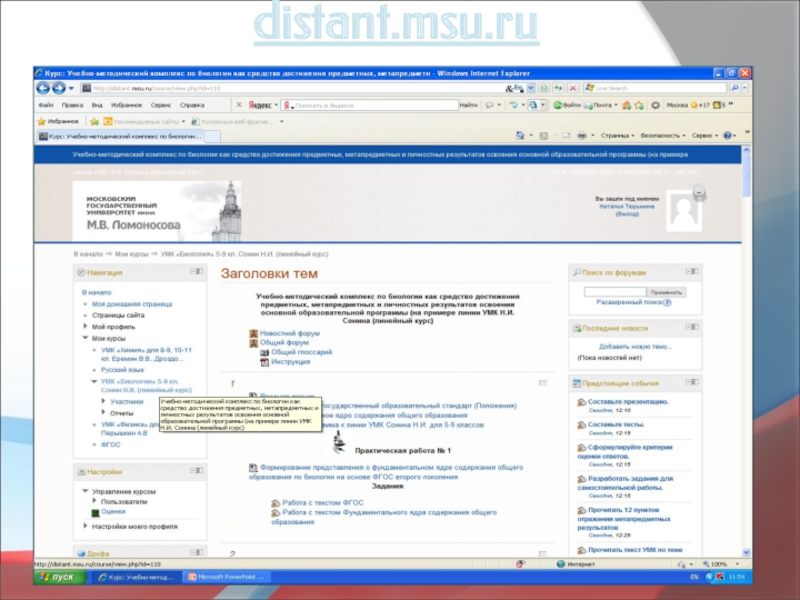Click the Добавить новую тему link
The height and width of the screenshot is (600, 800).
point(635,347)
